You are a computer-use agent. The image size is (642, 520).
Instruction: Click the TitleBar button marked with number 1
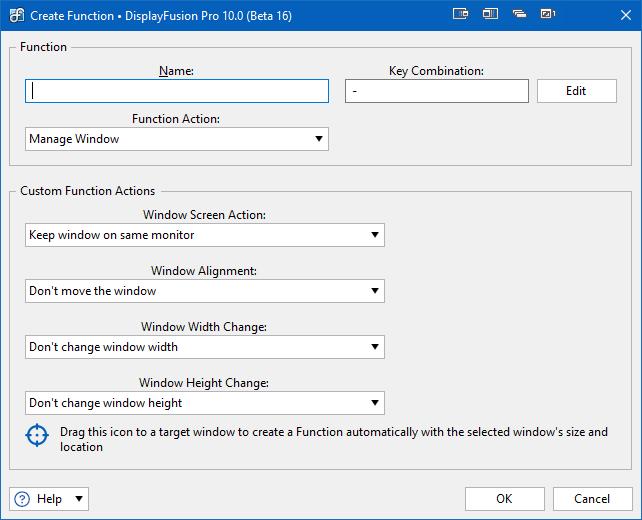click(x=548, y=14)
